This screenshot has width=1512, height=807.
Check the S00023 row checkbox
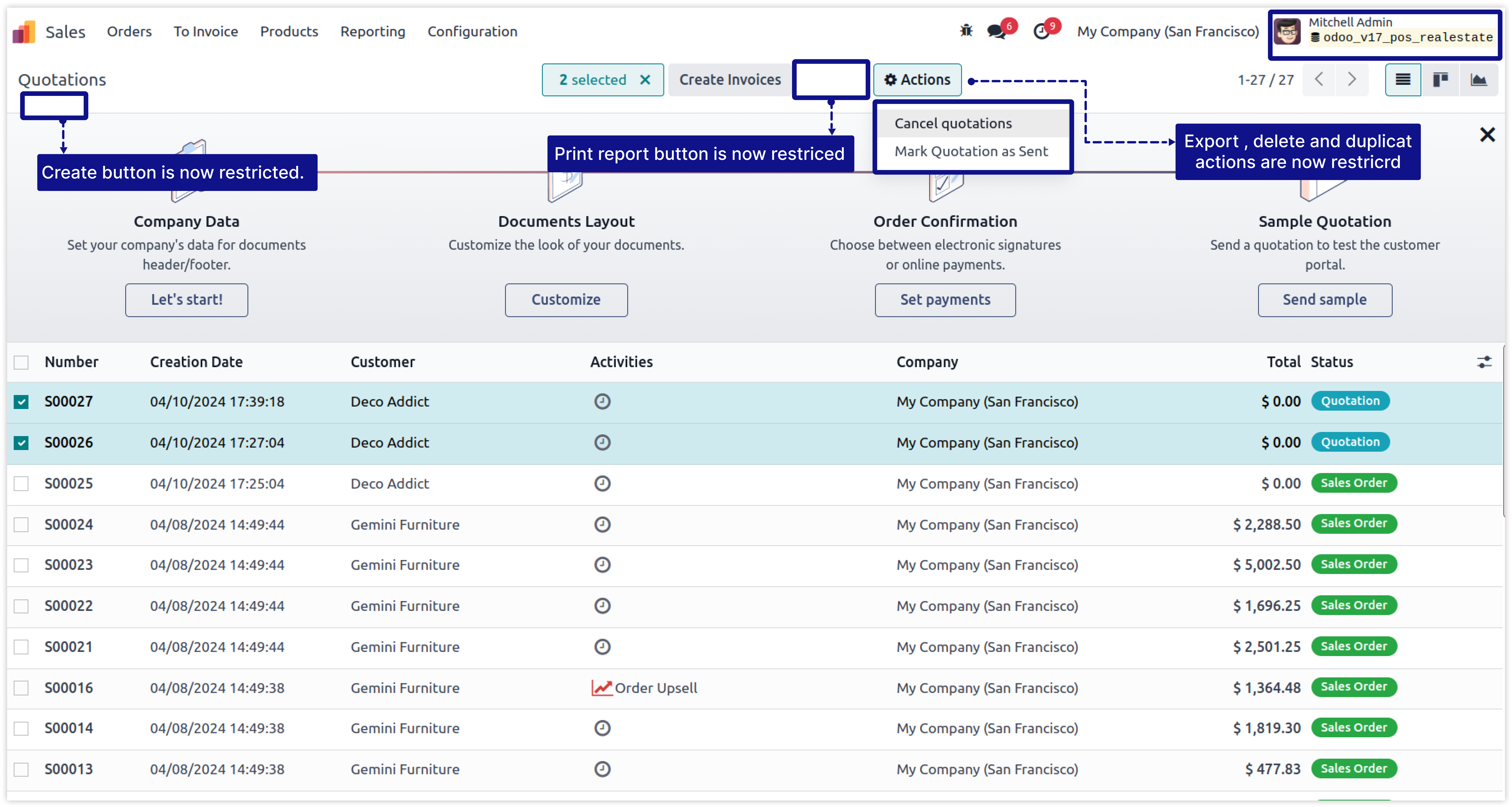click(x=21, y=565)
